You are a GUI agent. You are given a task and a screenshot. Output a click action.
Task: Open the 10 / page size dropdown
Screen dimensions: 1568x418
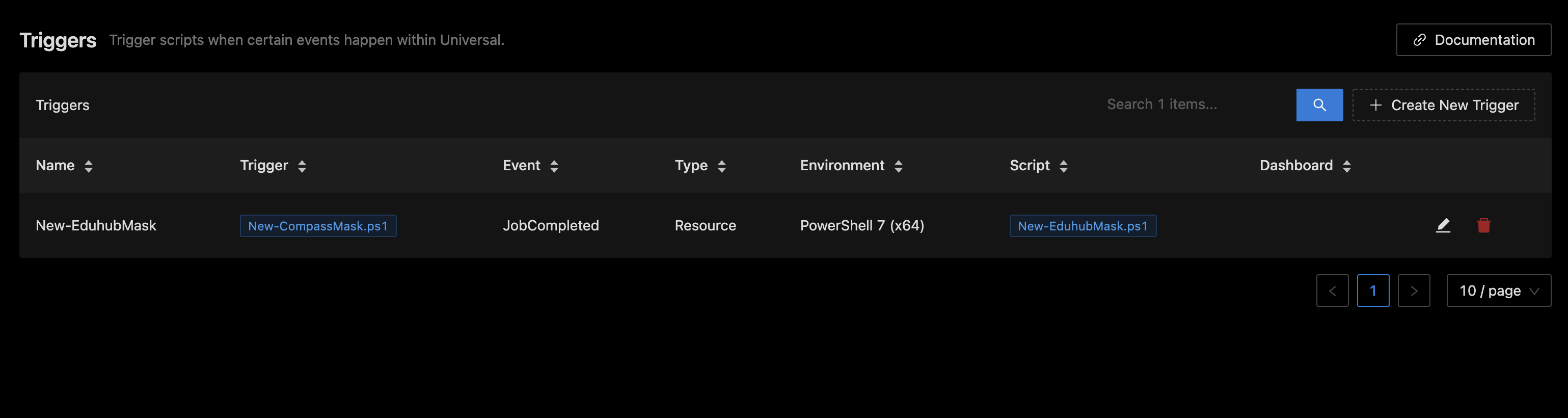1499,291
